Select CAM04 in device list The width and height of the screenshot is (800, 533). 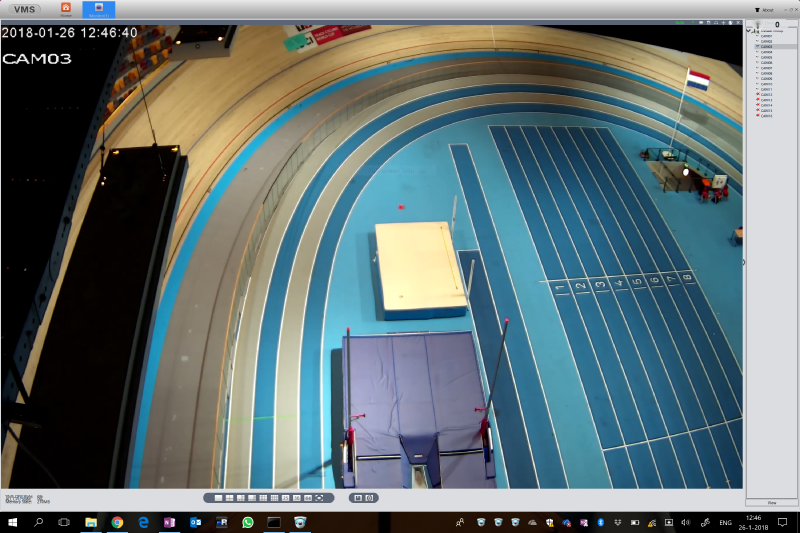click(766, 52)
